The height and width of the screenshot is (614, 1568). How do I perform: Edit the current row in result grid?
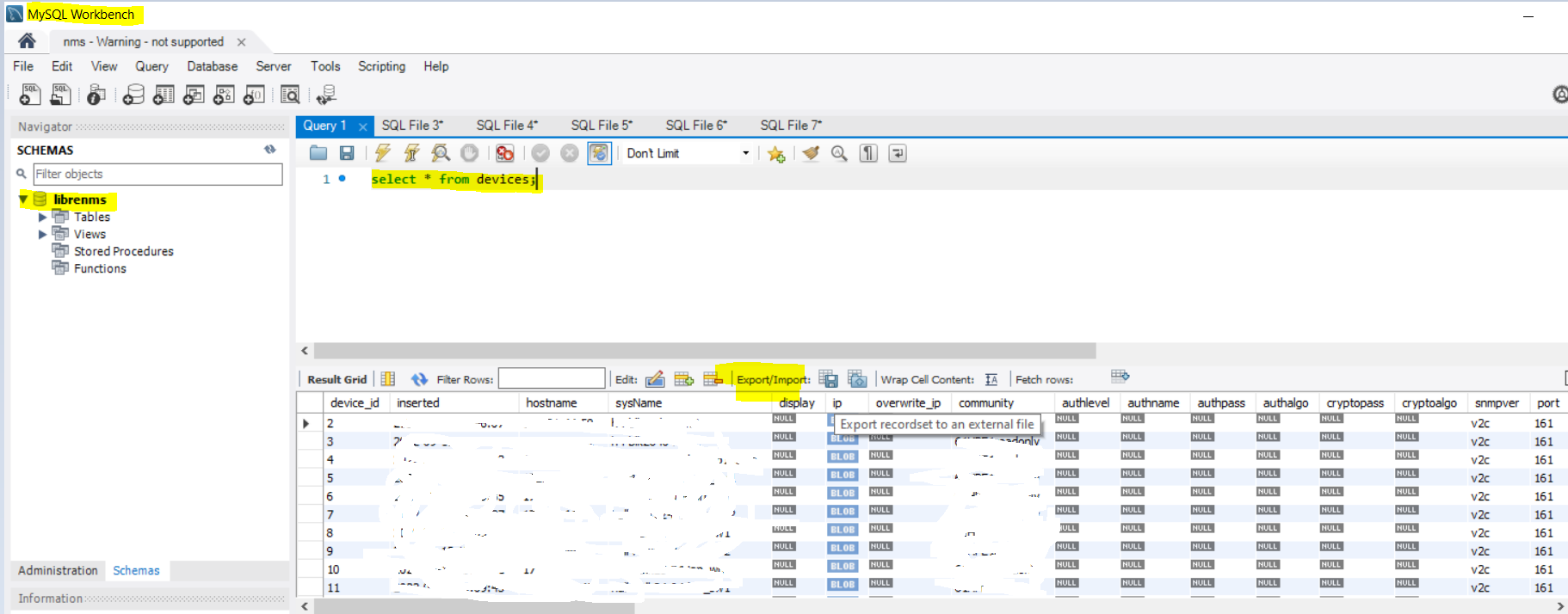[x=655, y=378]
